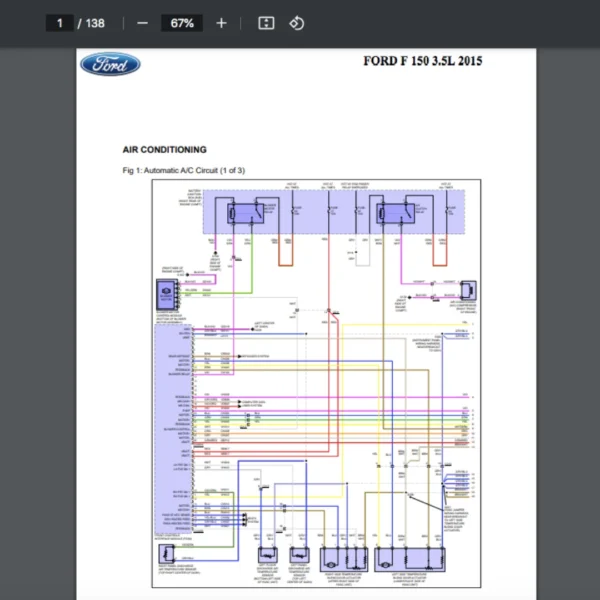Click the total page count 138
Screen dimensions: 600x600
(95, 23)
